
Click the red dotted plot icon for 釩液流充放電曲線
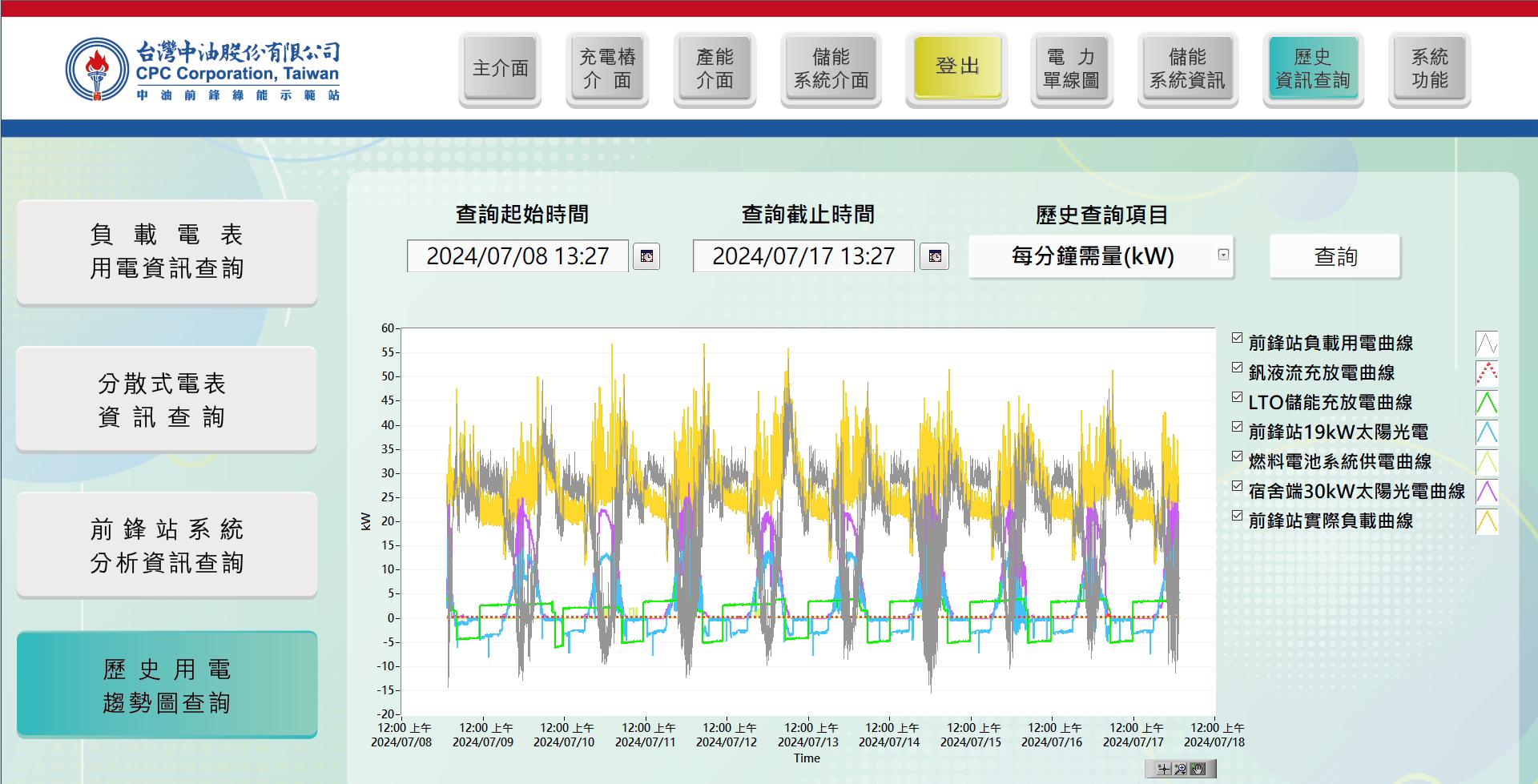pyautogui.click(x=1486, y=373)
